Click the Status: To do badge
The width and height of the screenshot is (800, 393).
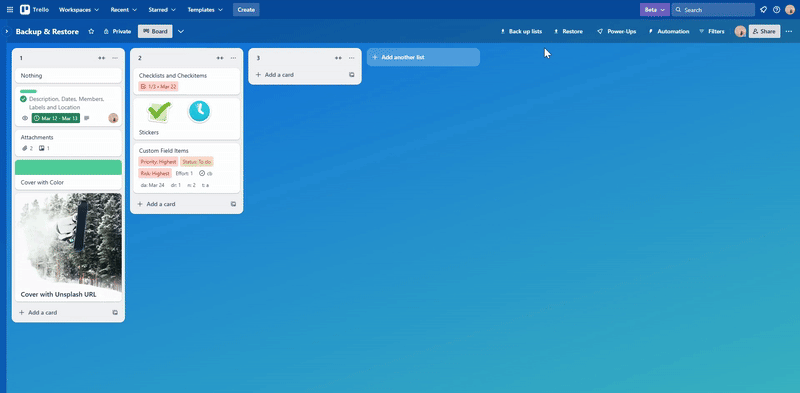click(196, 162)
